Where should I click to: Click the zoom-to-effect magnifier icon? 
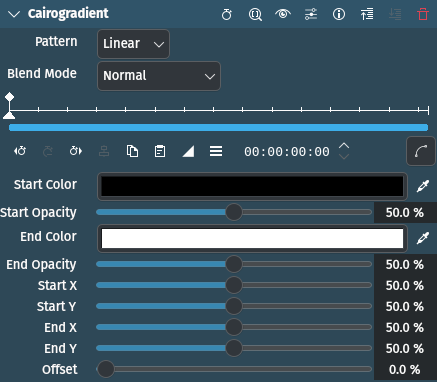click(x=255, y=14)
